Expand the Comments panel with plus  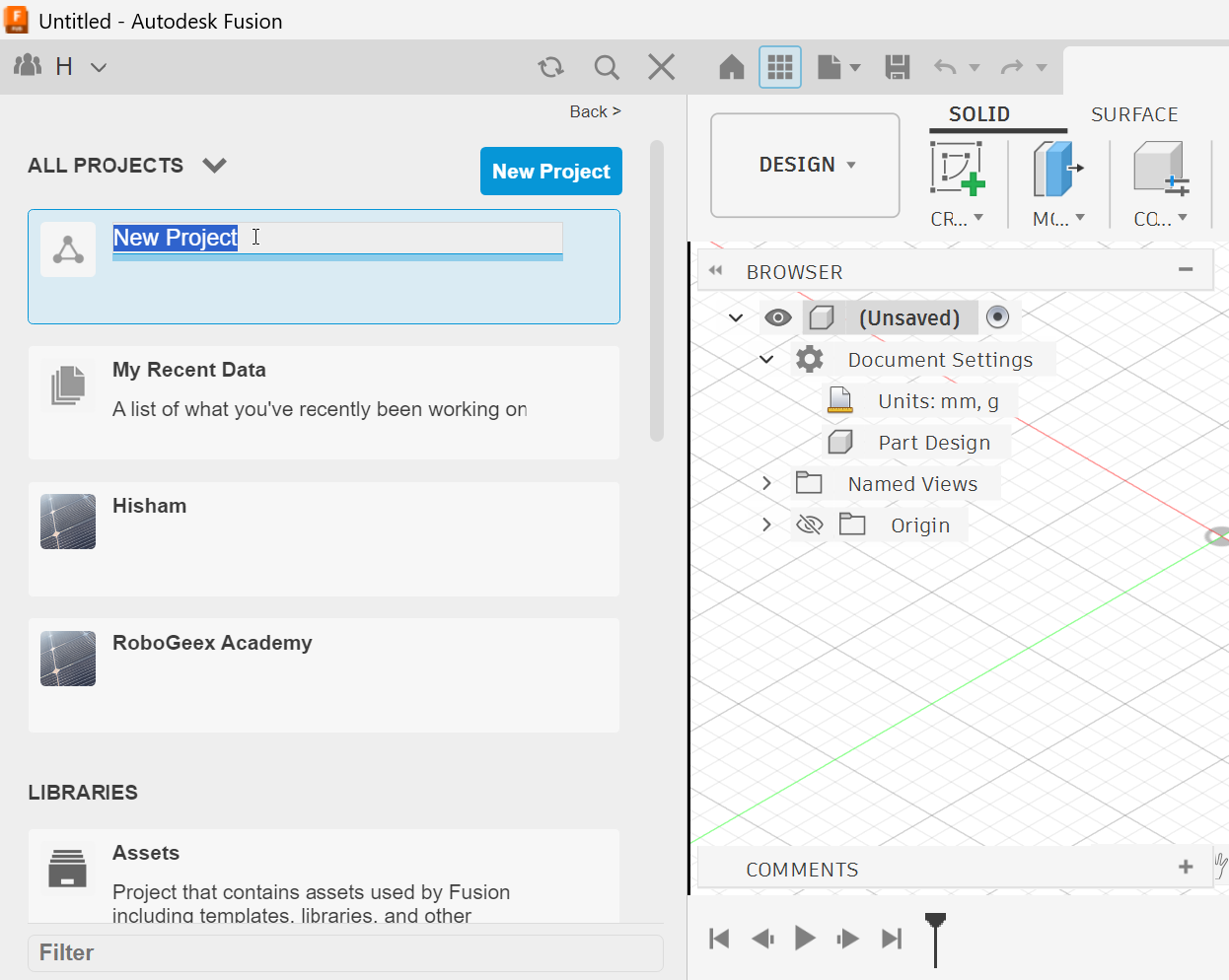(x=1186, y=867)
